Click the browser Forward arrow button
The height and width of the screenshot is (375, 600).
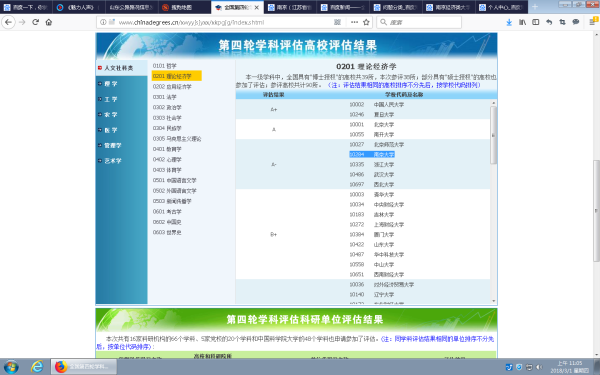[22, 22]
